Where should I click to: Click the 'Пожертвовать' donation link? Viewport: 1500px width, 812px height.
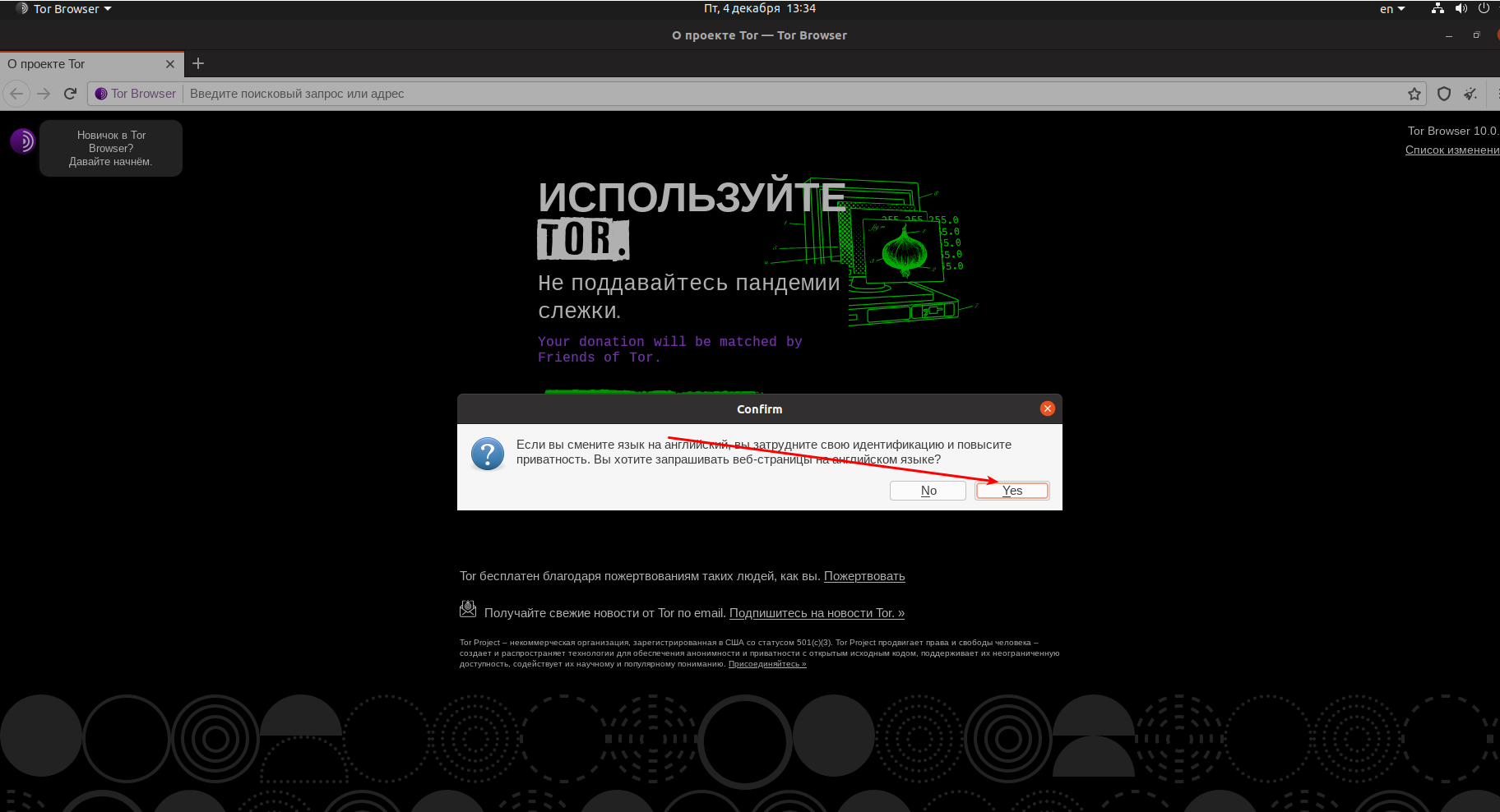tap(864, 576)
